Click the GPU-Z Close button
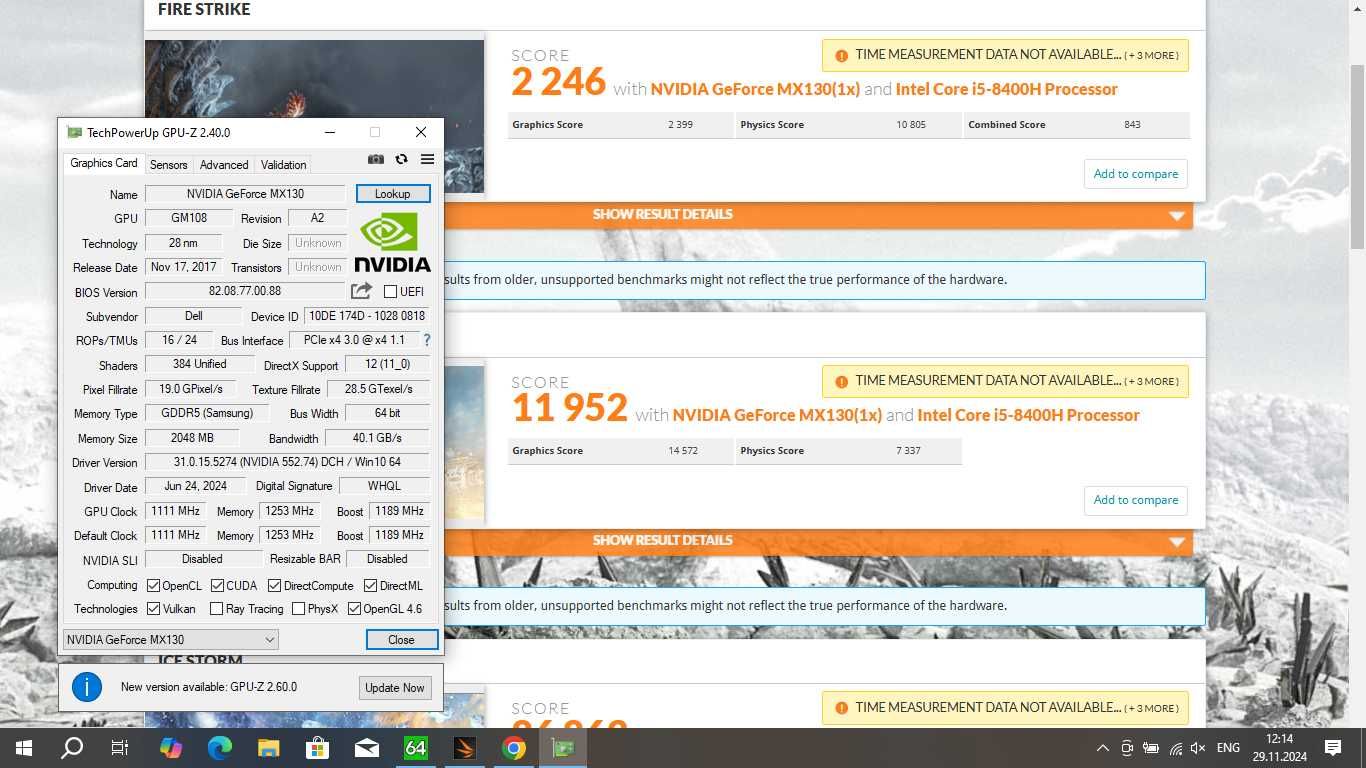The image size is (1366, 768). [401, 639]
